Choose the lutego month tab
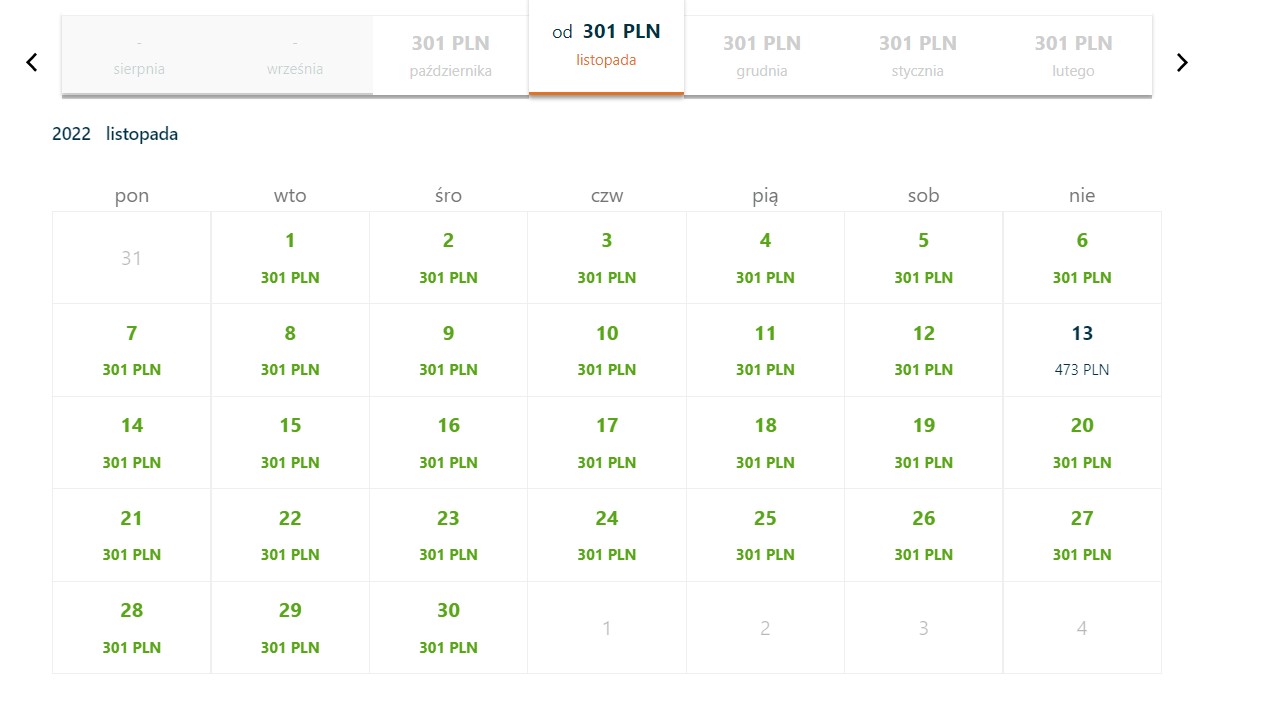Screen dimensions: 1273x722 pyautogui.click(x=1074, y=56)
